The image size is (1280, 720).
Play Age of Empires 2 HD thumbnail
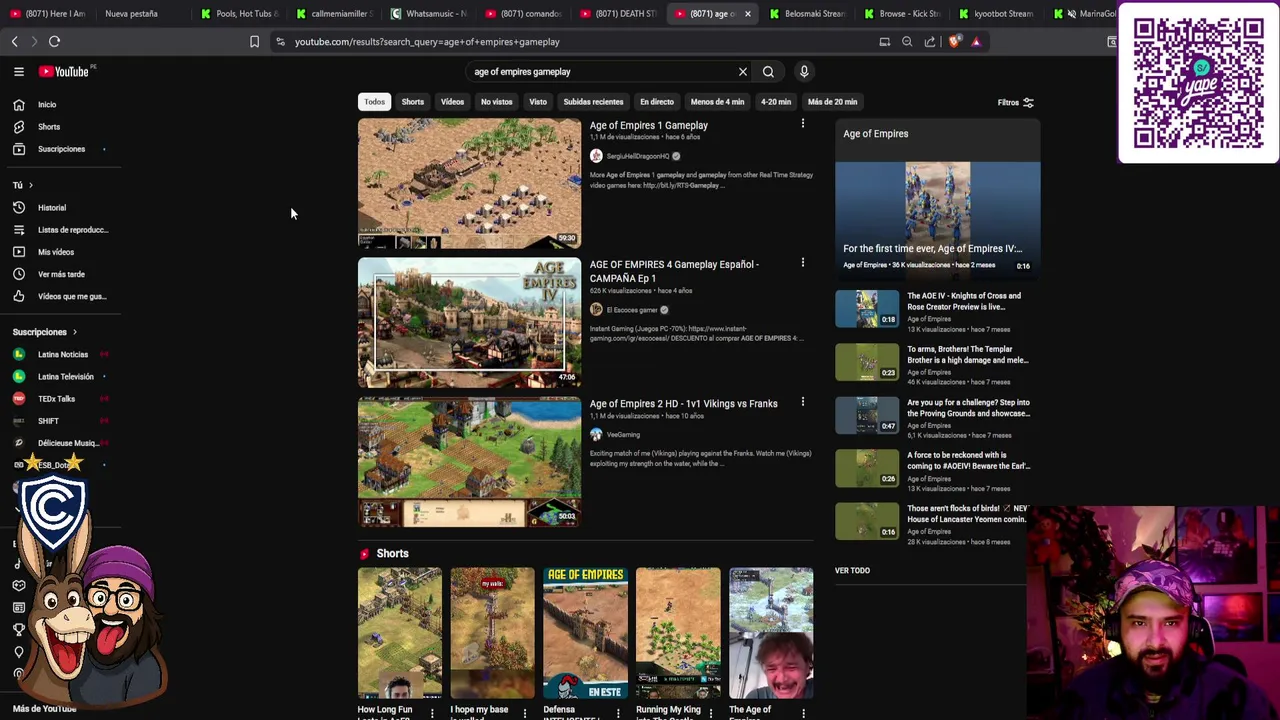[469, 462]
